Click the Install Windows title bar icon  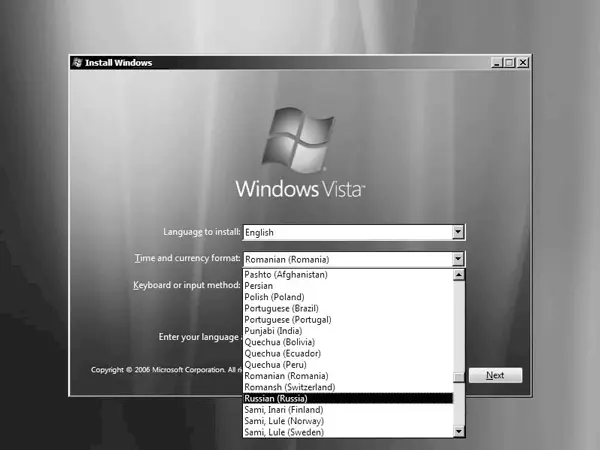coord(77,62)
